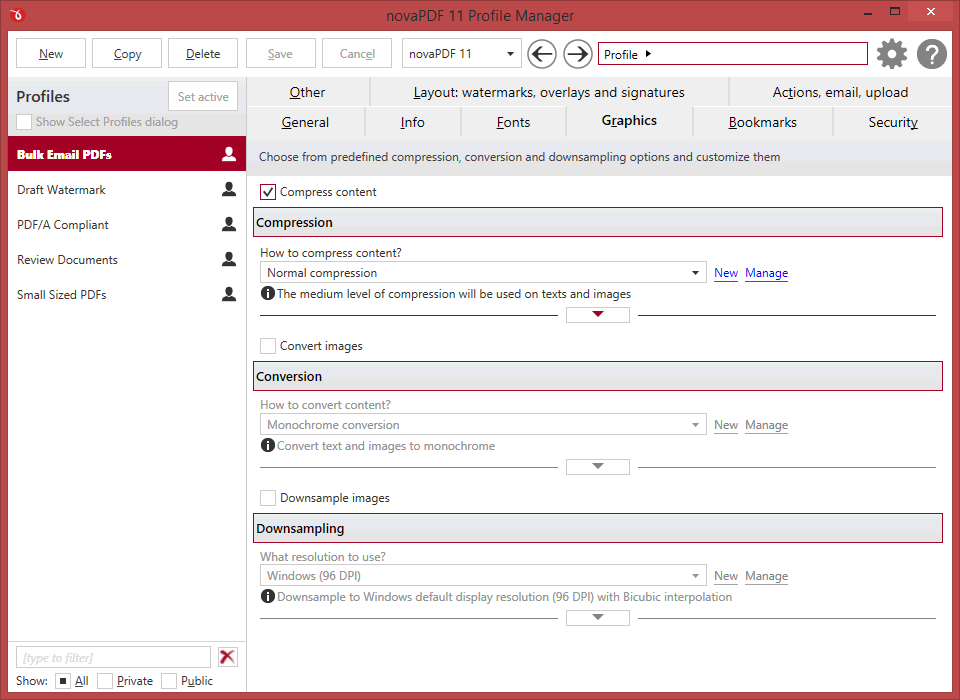This screenshot has height=700, width=960.
Task: Click the Conversion section header
Action: [598, 376]
